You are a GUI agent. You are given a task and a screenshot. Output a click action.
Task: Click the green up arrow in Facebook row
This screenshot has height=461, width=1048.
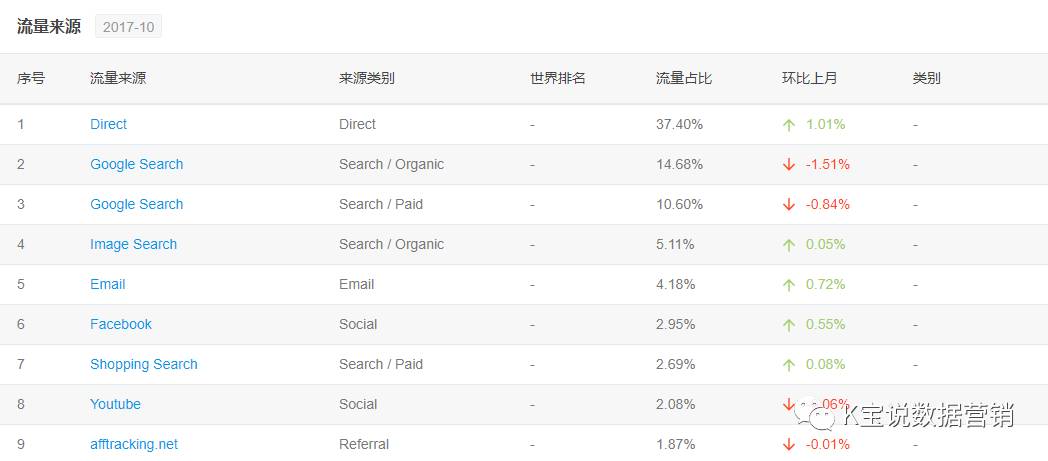789,325
